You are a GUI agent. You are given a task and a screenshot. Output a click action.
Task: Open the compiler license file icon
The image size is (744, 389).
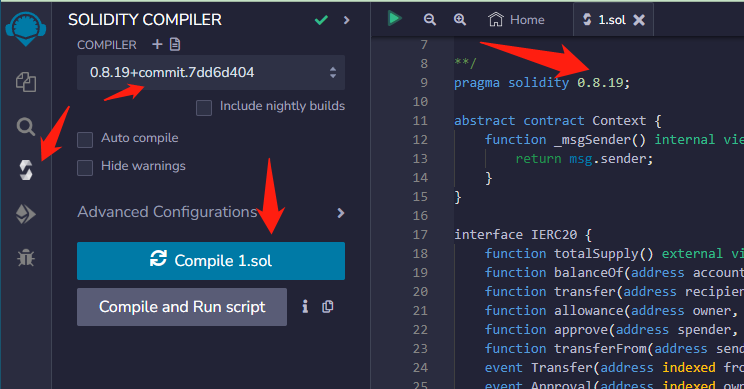pyautogui.click(x=175, y=44)
